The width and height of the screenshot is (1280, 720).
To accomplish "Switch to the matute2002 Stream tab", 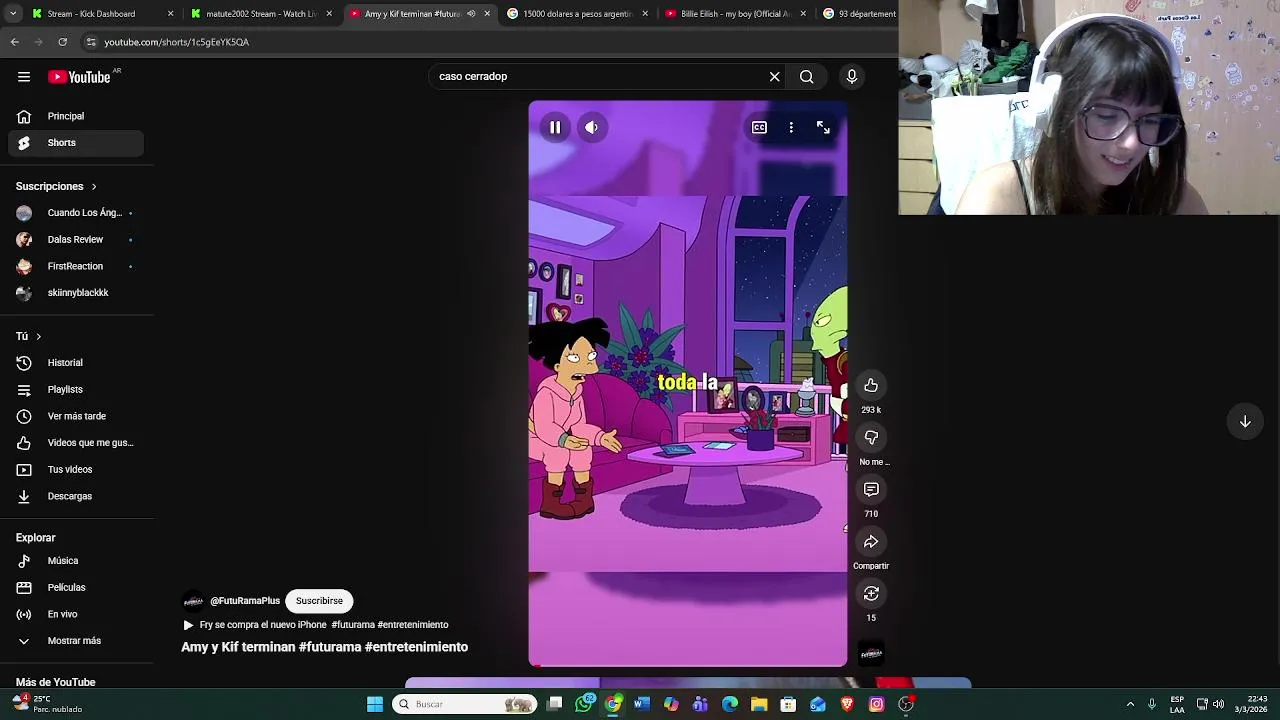I will (262, 14).
